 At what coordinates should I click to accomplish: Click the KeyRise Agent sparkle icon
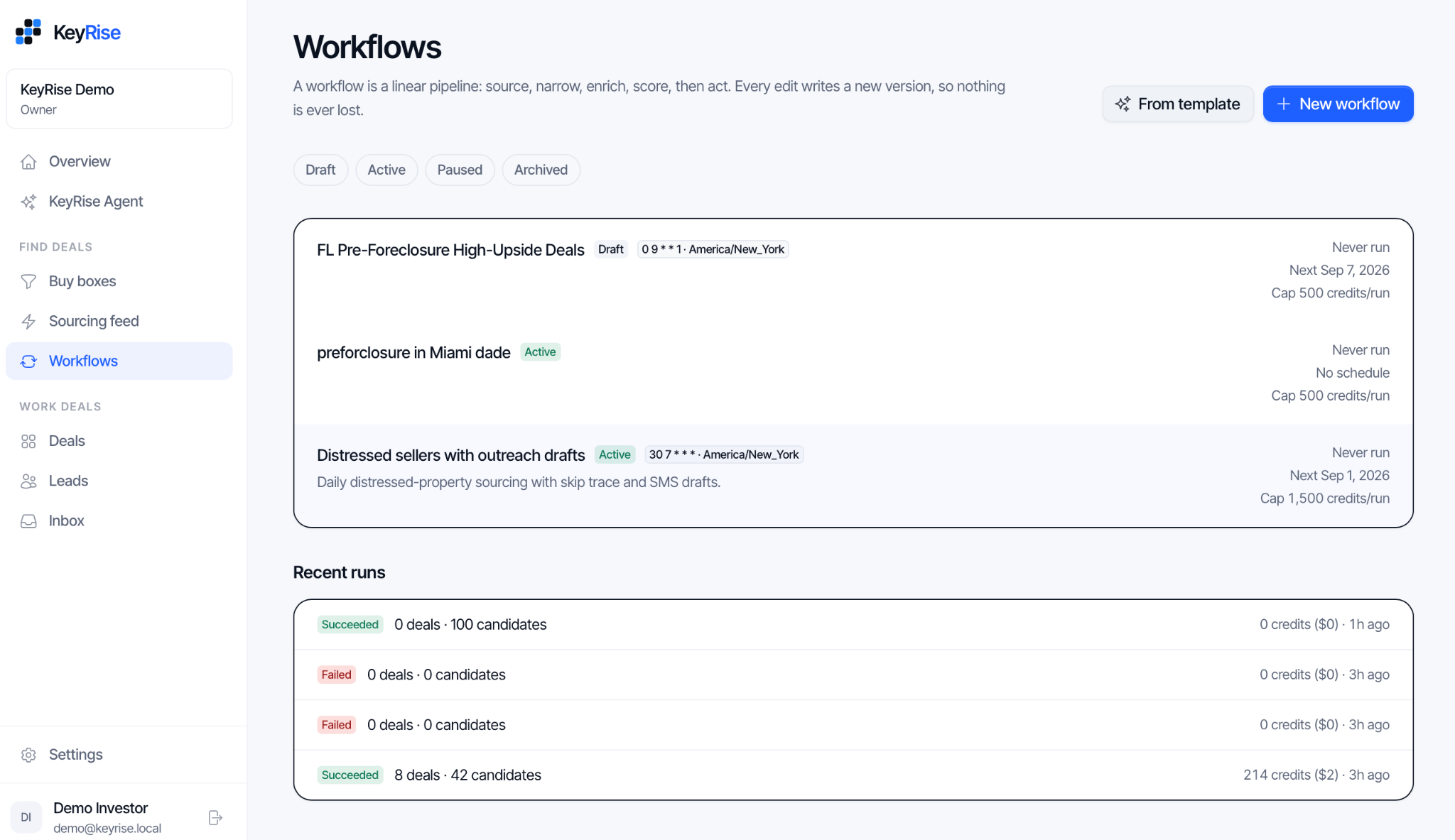tap(28, 202)
